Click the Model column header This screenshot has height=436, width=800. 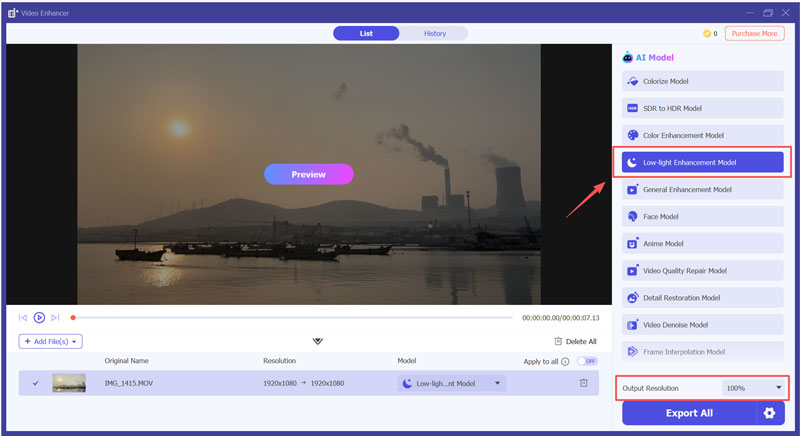pos(407,361)
